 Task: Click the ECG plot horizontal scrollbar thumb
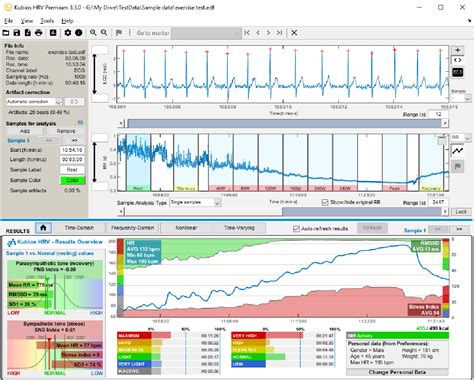(285, 123)
